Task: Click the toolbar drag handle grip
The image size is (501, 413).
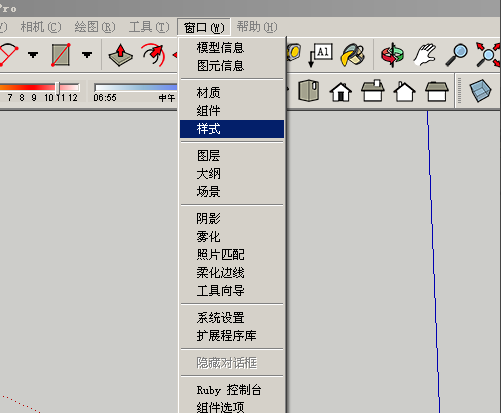Action: click(460, 91)
